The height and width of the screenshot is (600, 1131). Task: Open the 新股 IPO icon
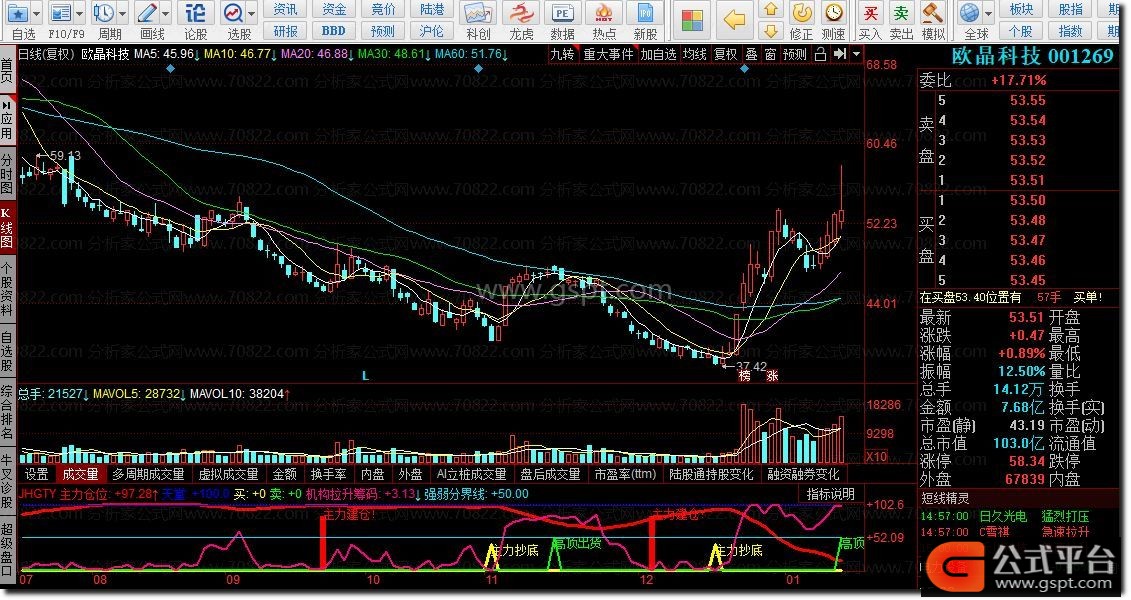point(645,14)
